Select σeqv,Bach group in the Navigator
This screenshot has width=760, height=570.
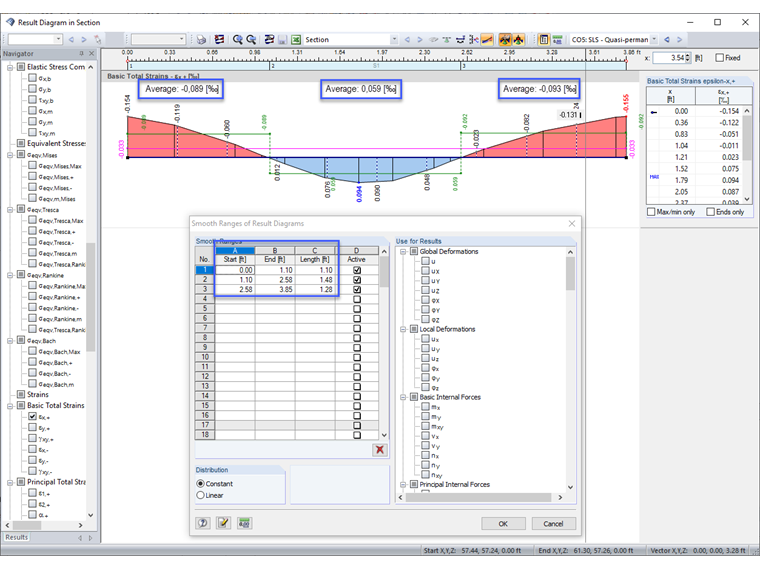(x=41, y=341)
